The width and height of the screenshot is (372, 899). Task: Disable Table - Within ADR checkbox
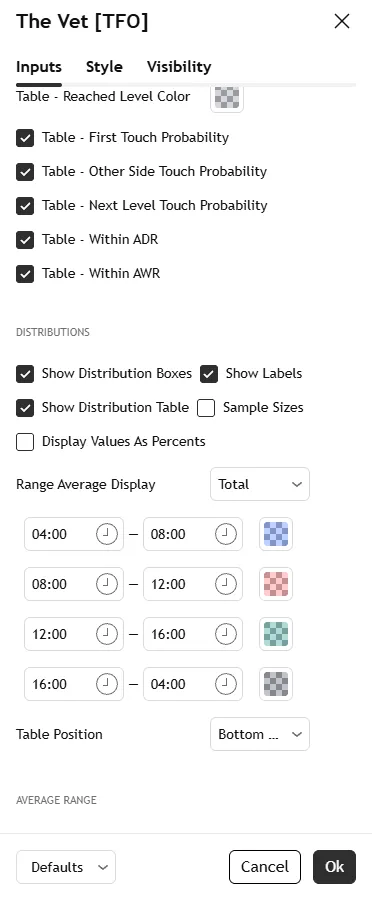tap(25, 240)
